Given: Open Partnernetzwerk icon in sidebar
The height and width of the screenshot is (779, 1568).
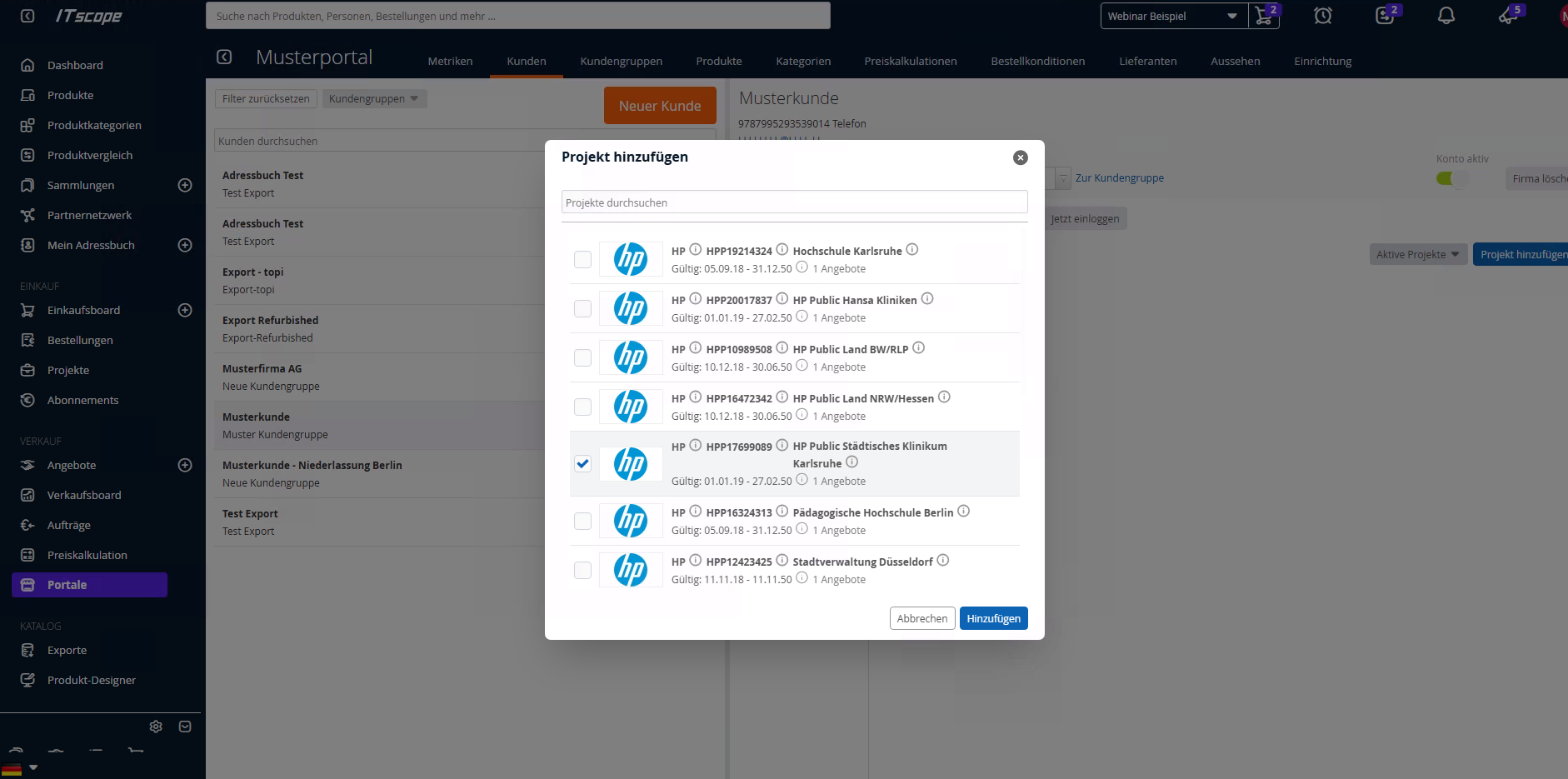Looking at the screenshot, I should pos(27,215).
